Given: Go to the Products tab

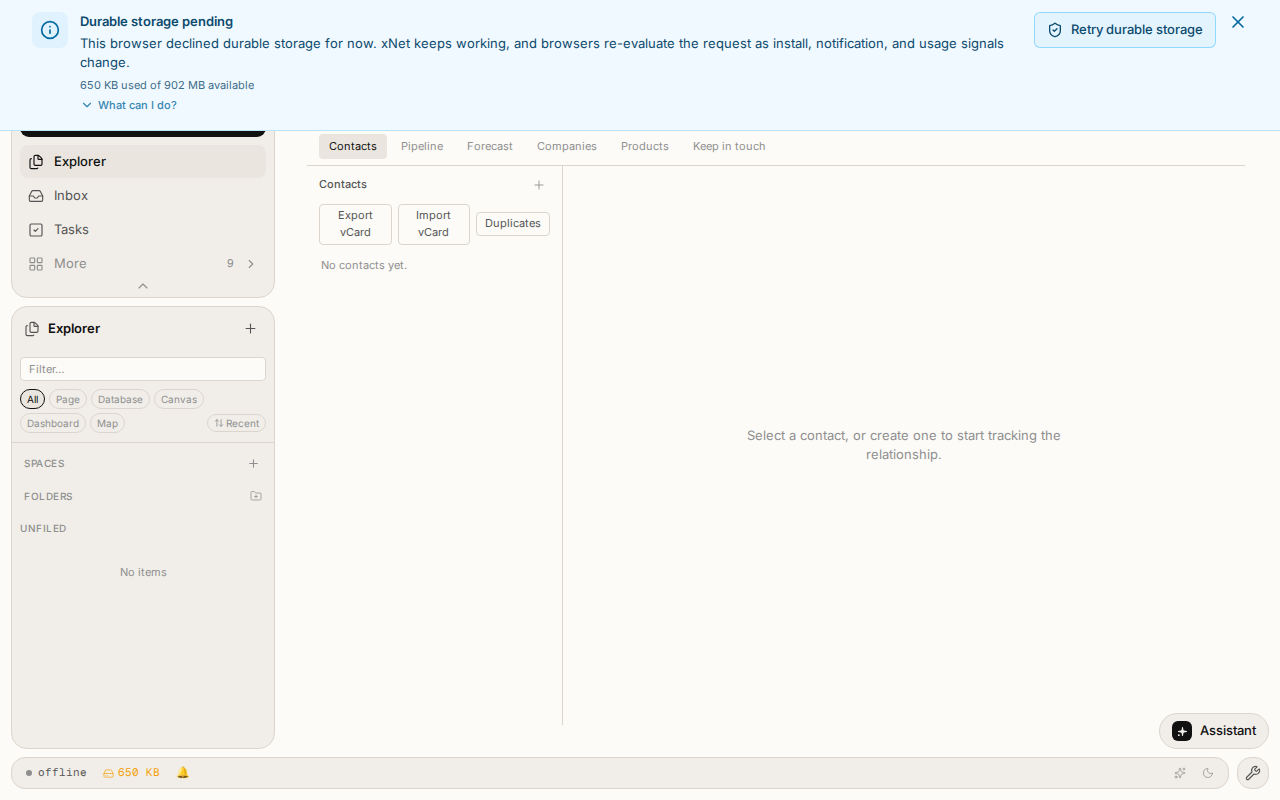Looking at the screenshot, I should (x=645, y=146).
